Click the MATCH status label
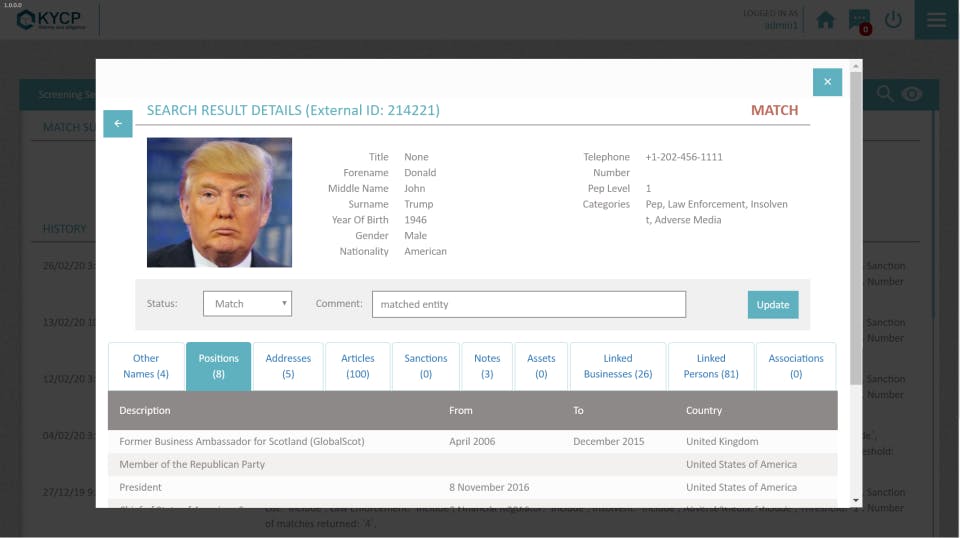 tap(774, 110)
